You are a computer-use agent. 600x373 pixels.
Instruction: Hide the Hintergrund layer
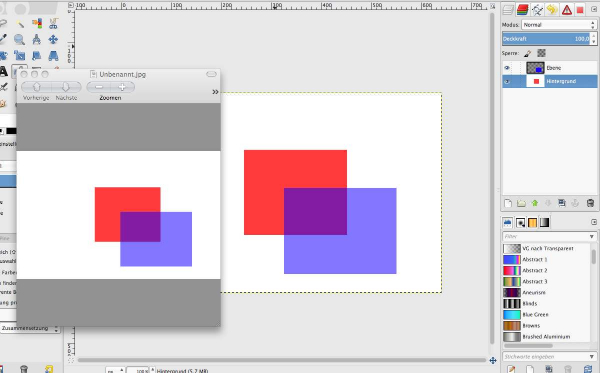click(x=507, y=81)
